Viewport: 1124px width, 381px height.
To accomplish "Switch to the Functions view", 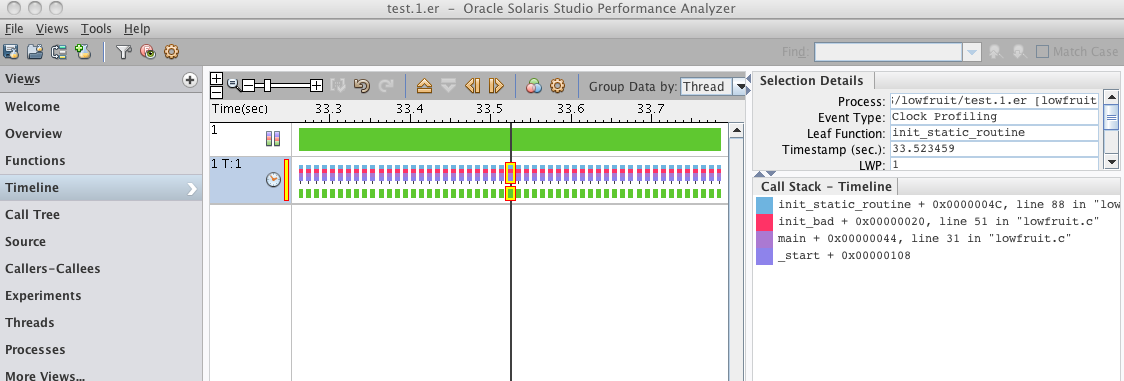I will click(x=100, y=161).
